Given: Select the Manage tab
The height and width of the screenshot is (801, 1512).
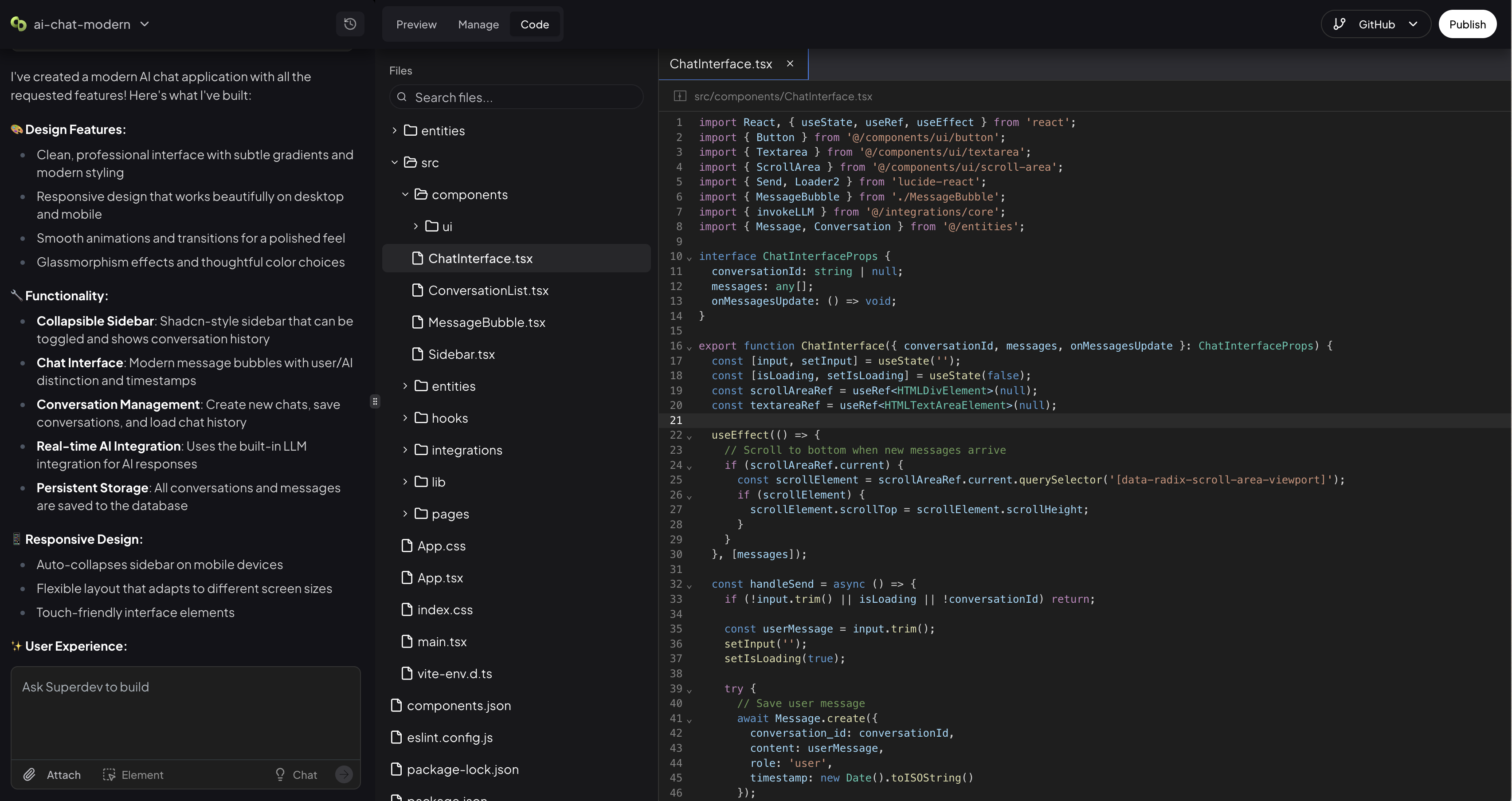Looking at the screenshot, I should click(478, 24).
